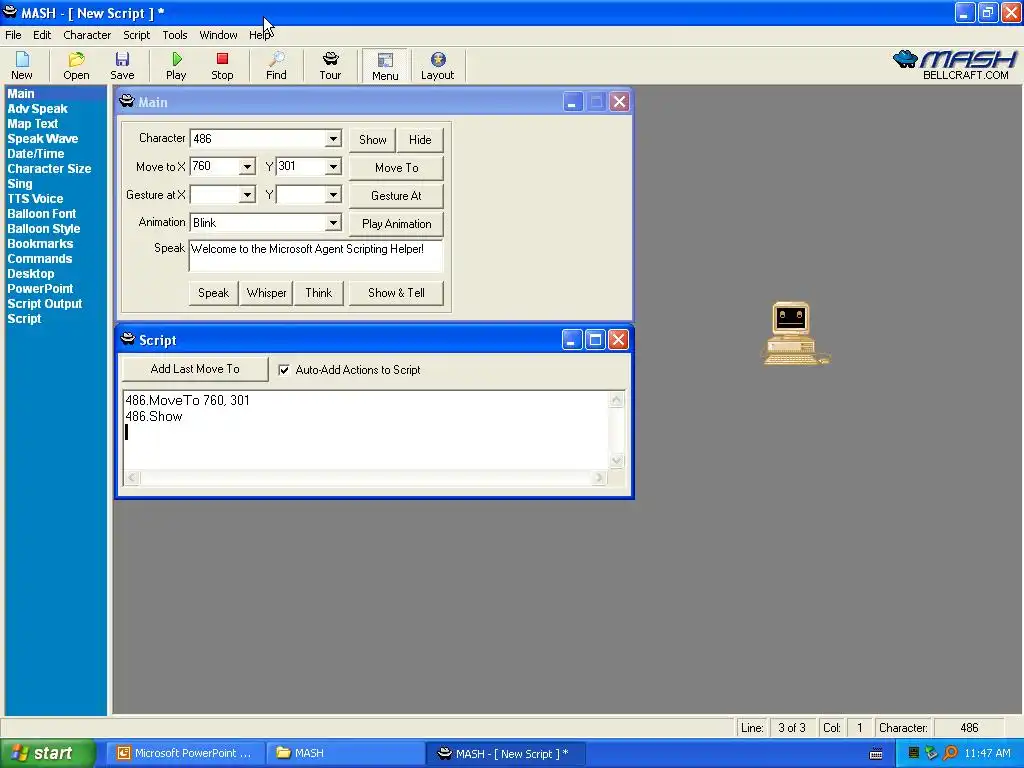Click the 486.Show script line
This screenshot has width=1024, height=768.
pos(154,417)
